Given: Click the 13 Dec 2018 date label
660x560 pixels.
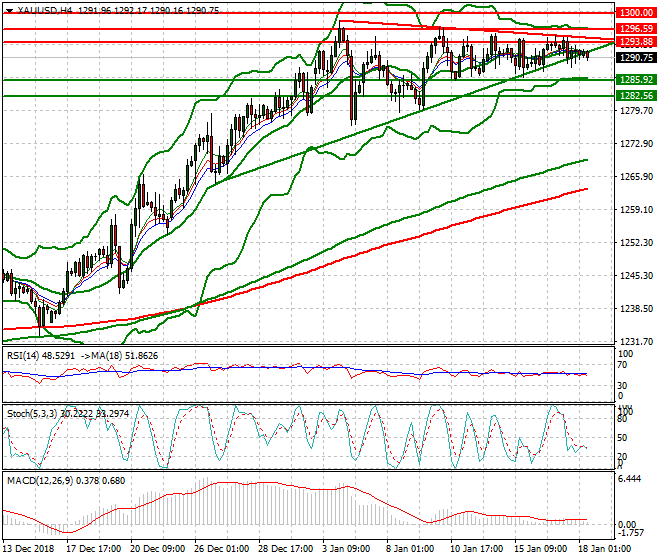Looking at the screenshot, I should point(29,549).
